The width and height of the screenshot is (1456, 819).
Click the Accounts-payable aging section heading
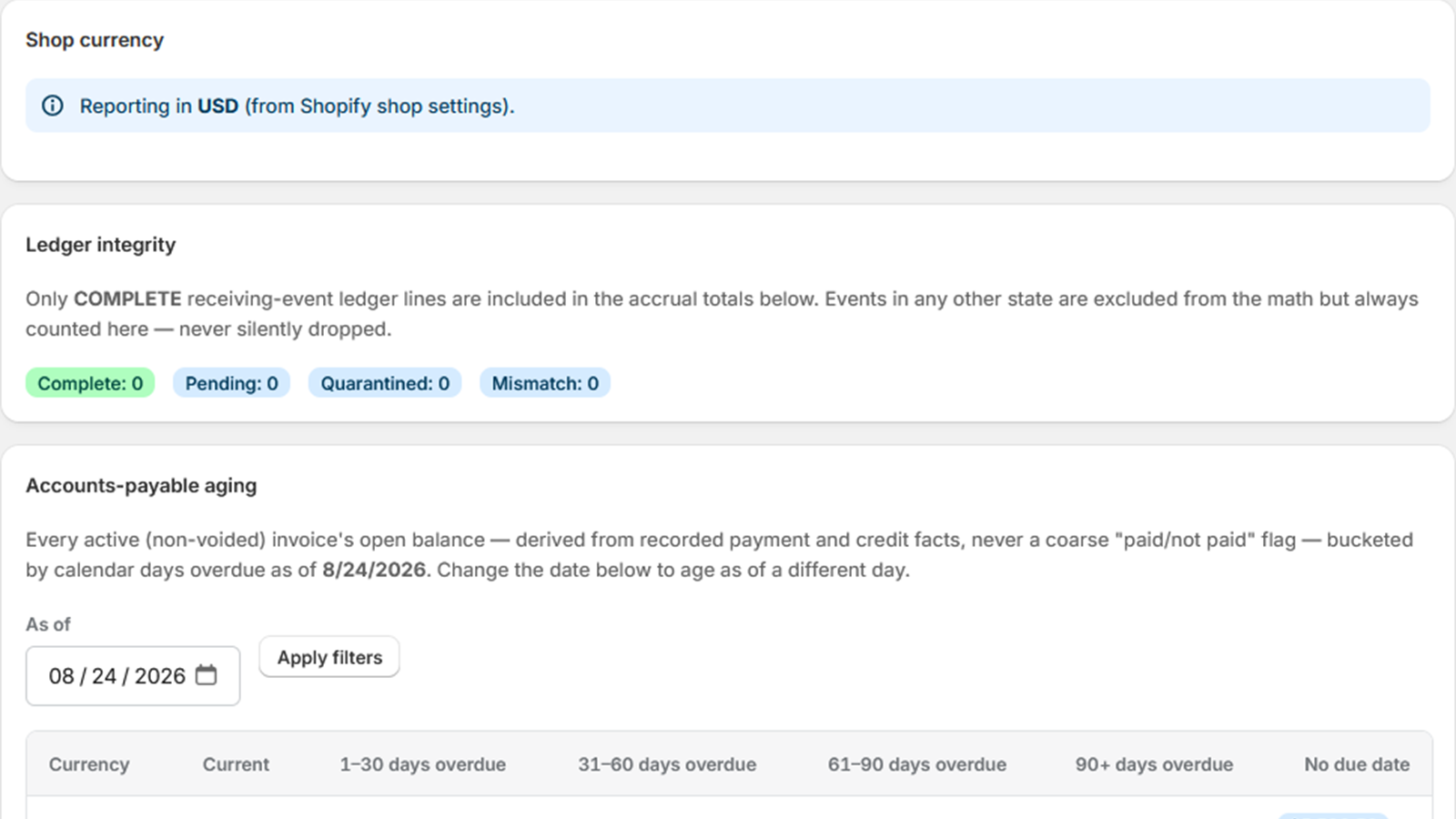[x=141, y=486]
